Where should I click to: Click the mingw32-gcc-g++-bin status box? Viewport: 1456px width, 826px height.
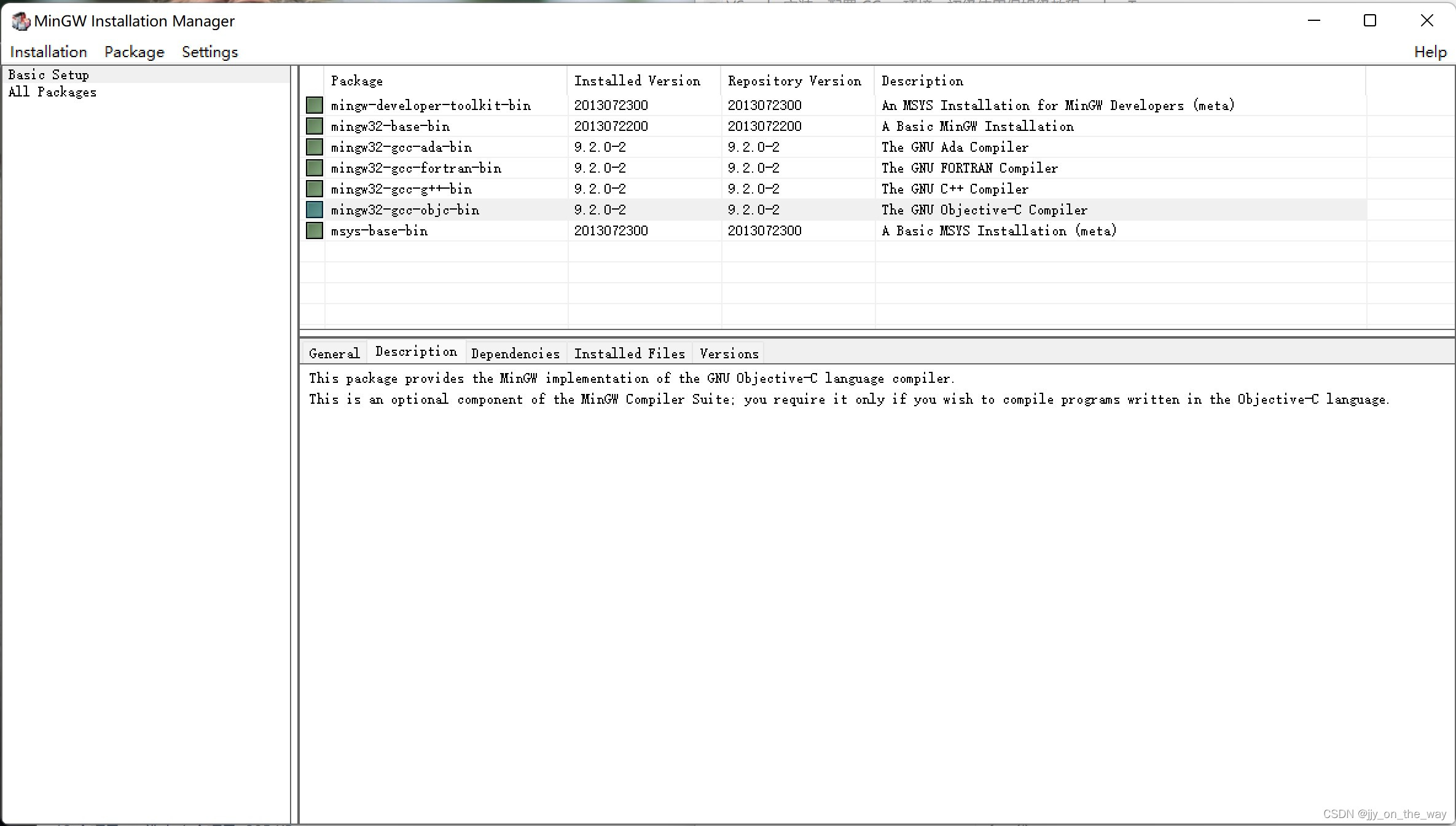click(x=315, y=189)
